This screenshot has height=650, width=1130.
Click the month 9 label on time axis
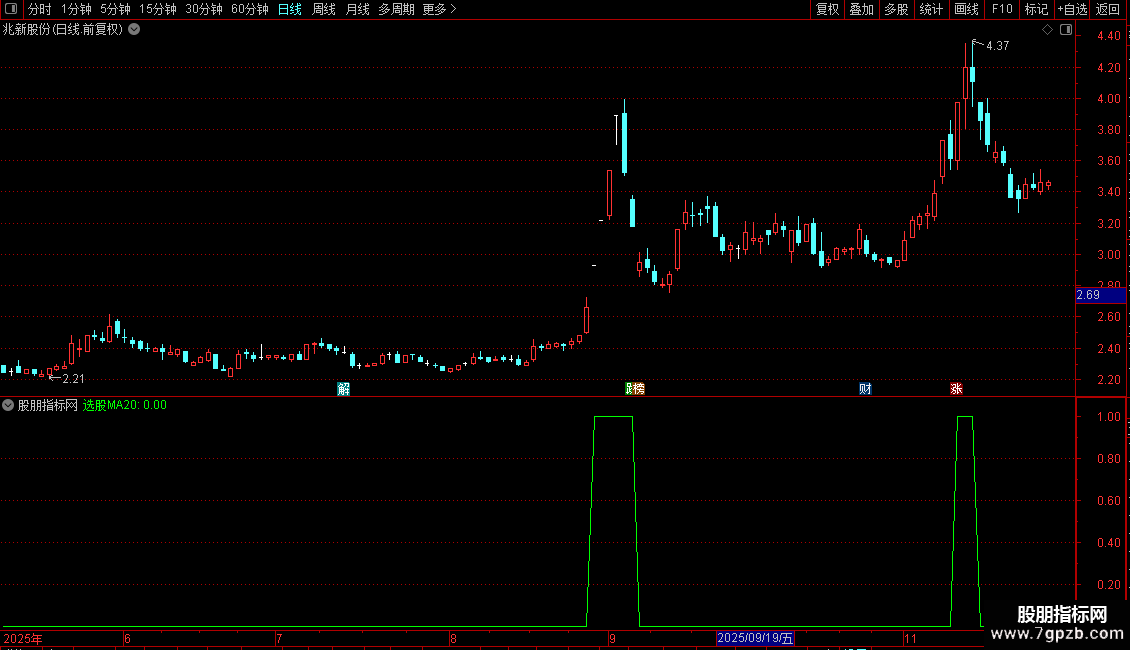(x=612, y=638)
